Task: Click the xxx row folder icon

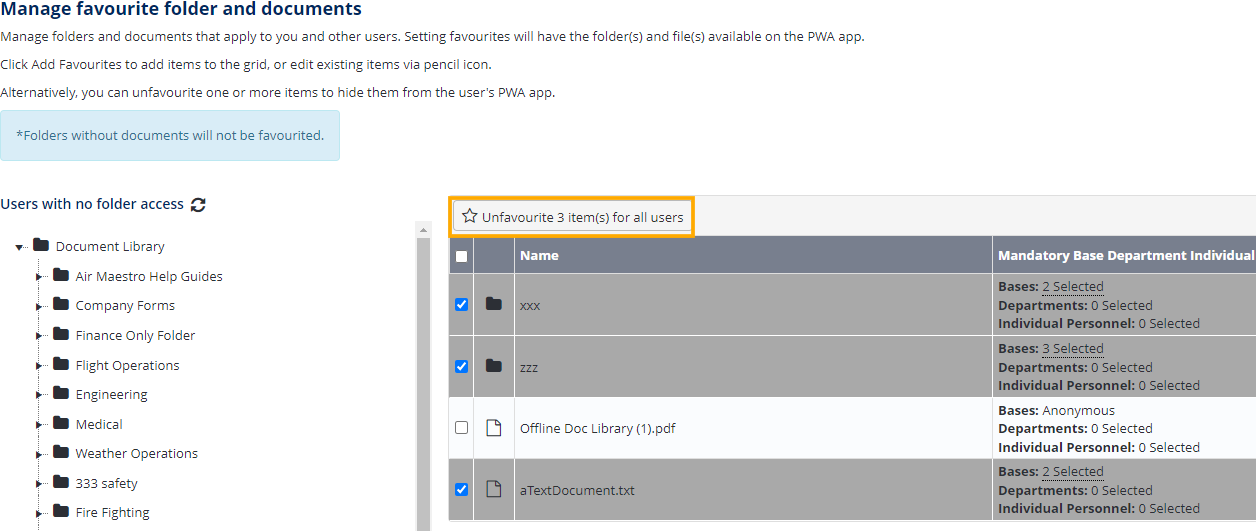Action: (x=493, y=304)
